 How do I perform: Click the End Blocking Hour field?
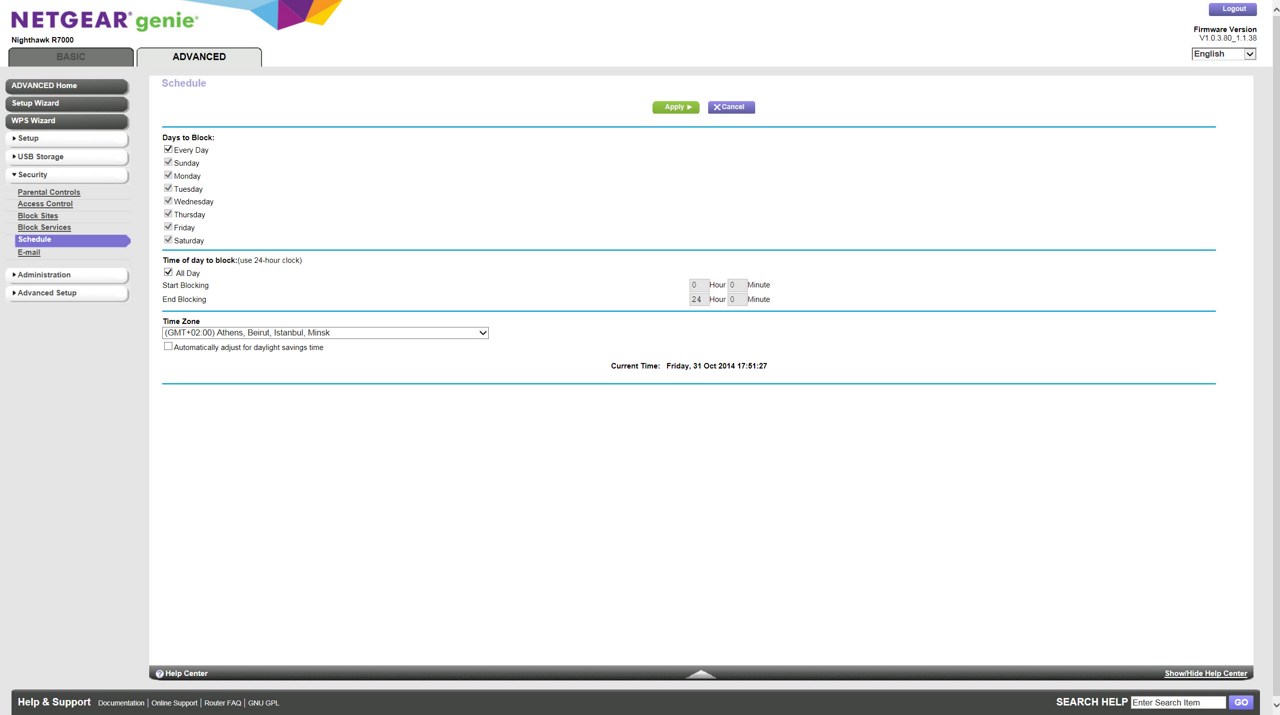click(x=698, y=299)
